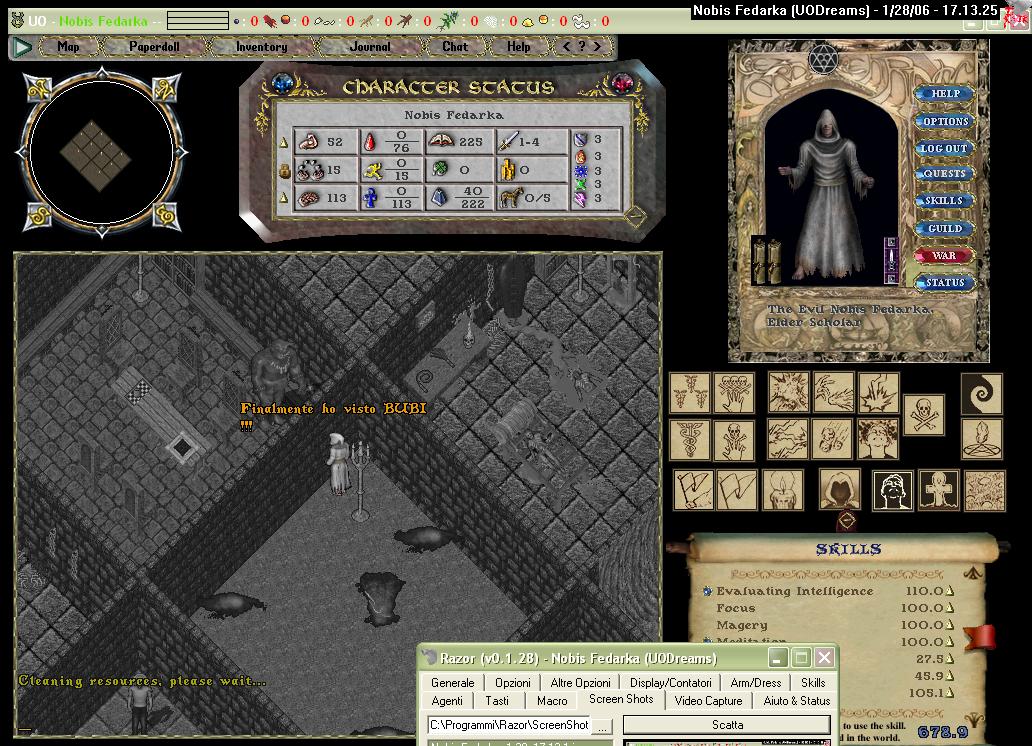Toggle lock arrow beside 45.9 skill value
Image resolution: width=1032 pixels, height=746 pixels.
click(x=950, y=676)
